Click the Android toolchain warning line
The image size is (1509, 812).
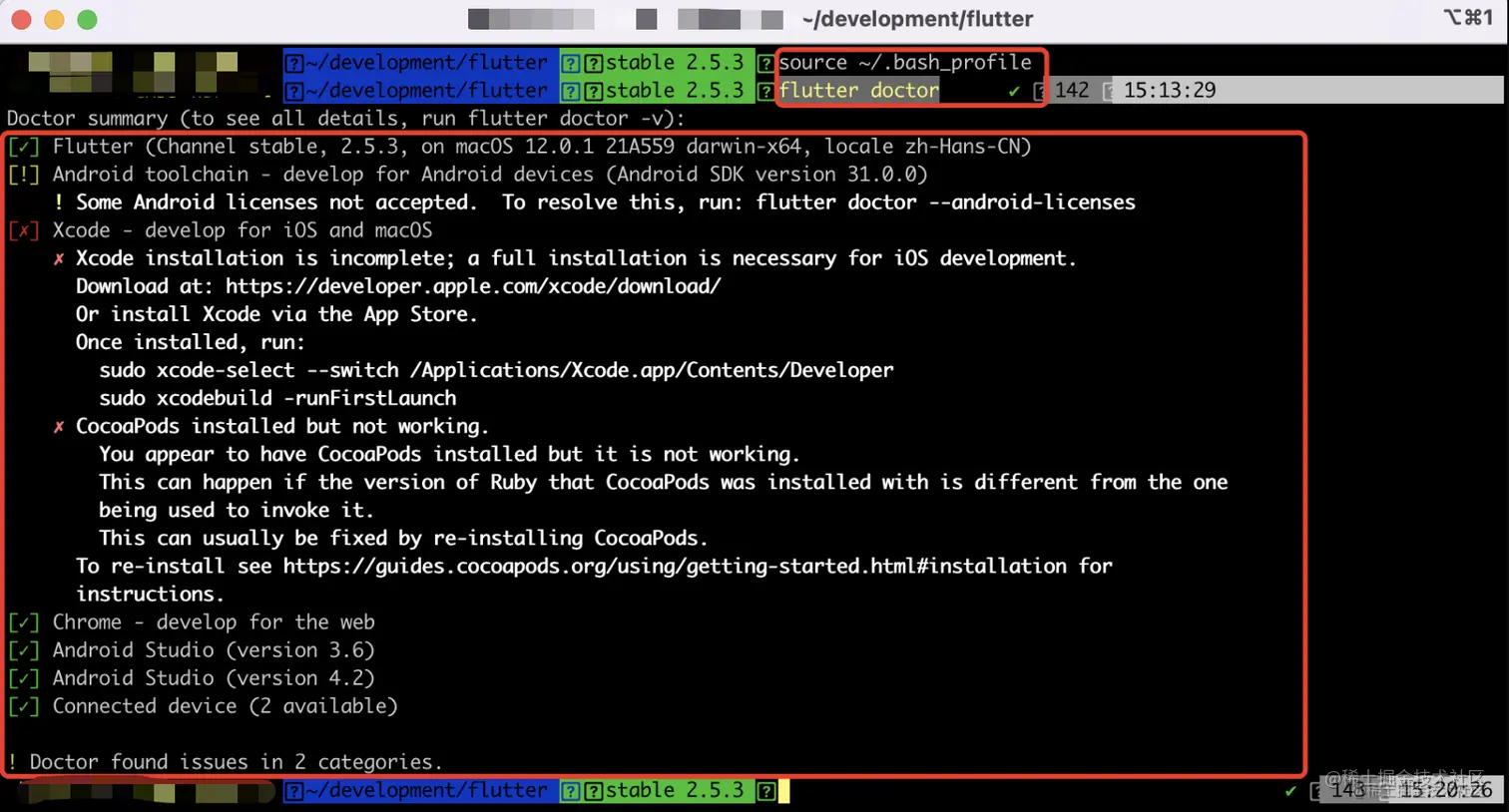pos(467,174)
